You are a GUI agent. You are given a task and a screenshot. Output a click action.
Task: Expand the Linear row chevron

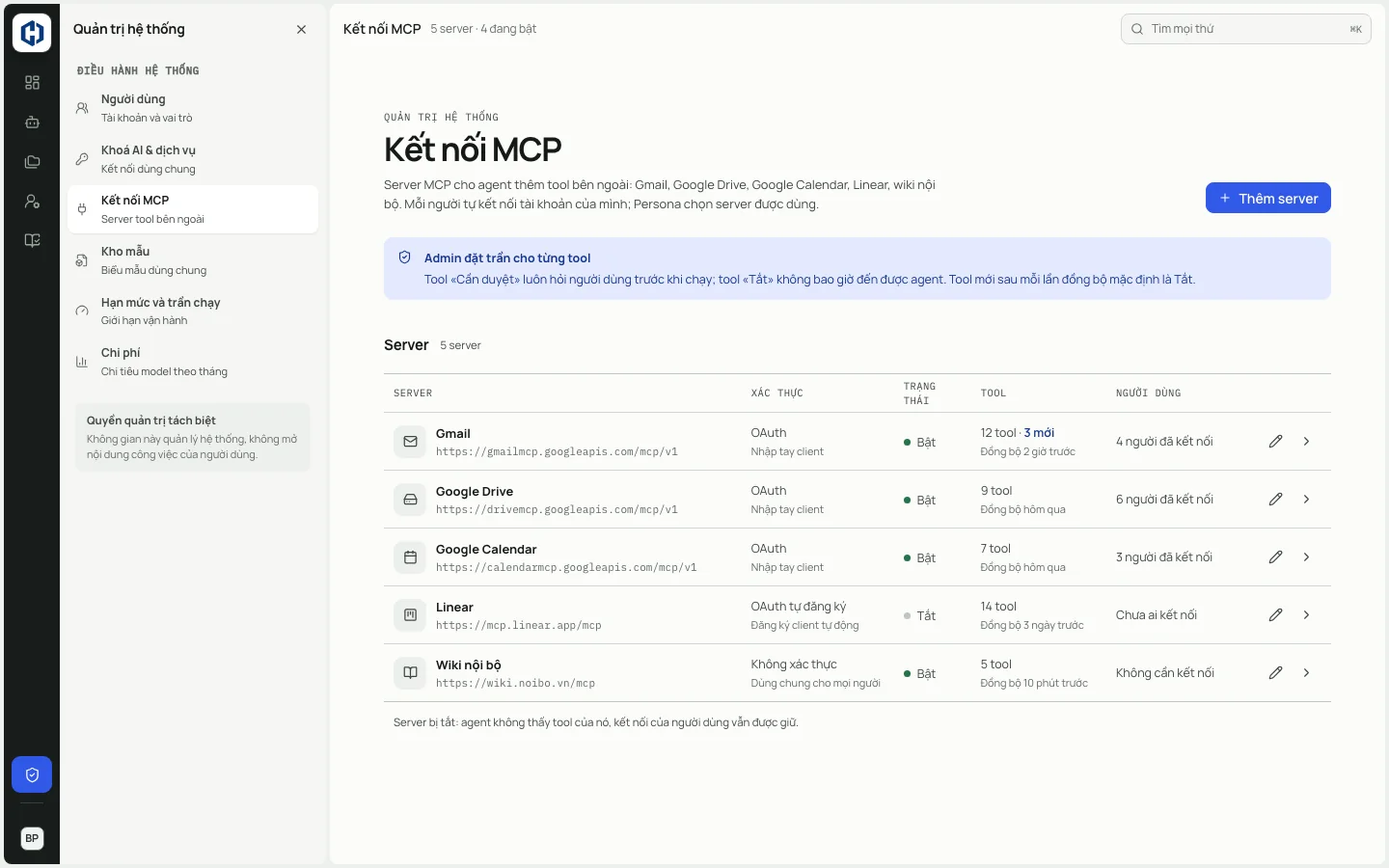click(1307, 615)
